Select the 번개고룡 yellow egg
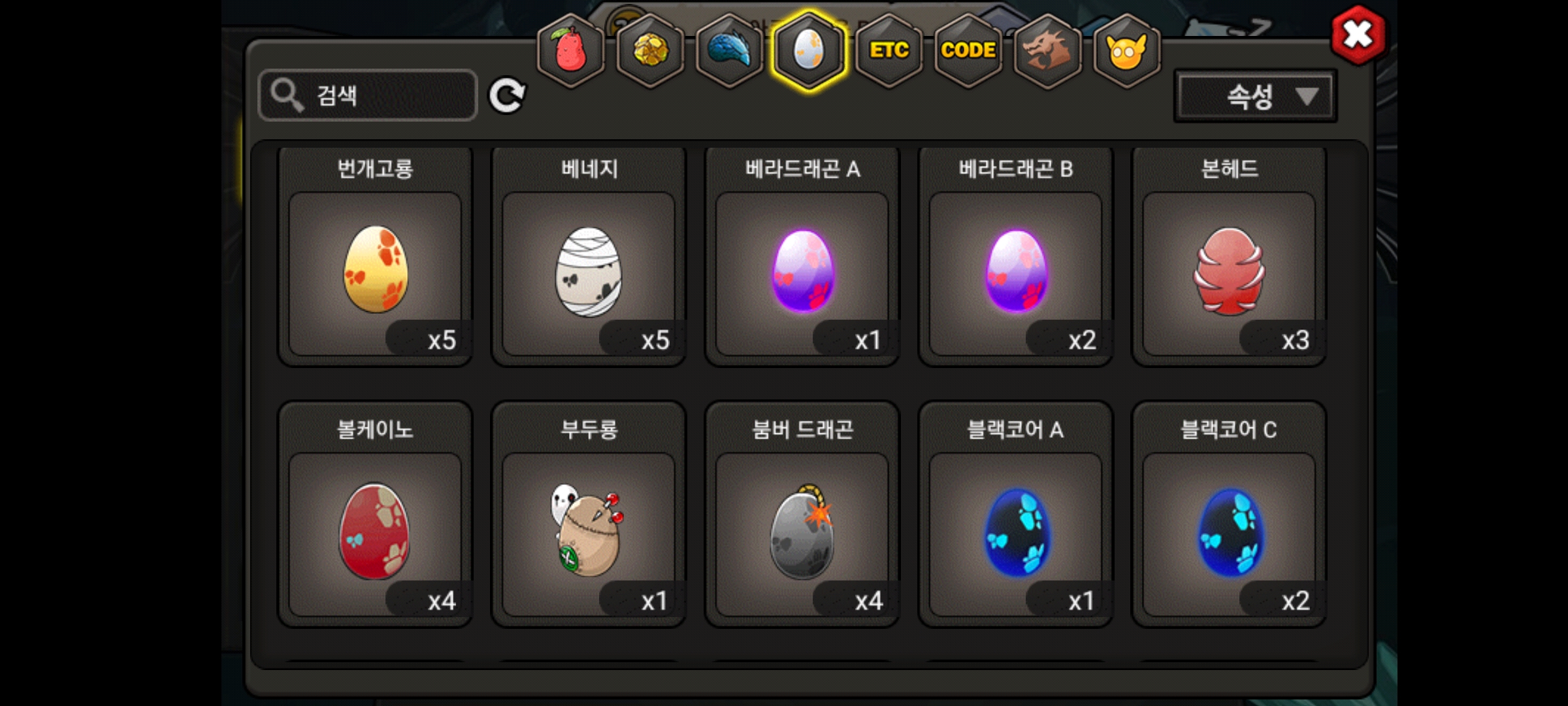Screen dimensions: 1568x706 click(x=376, y=257)
